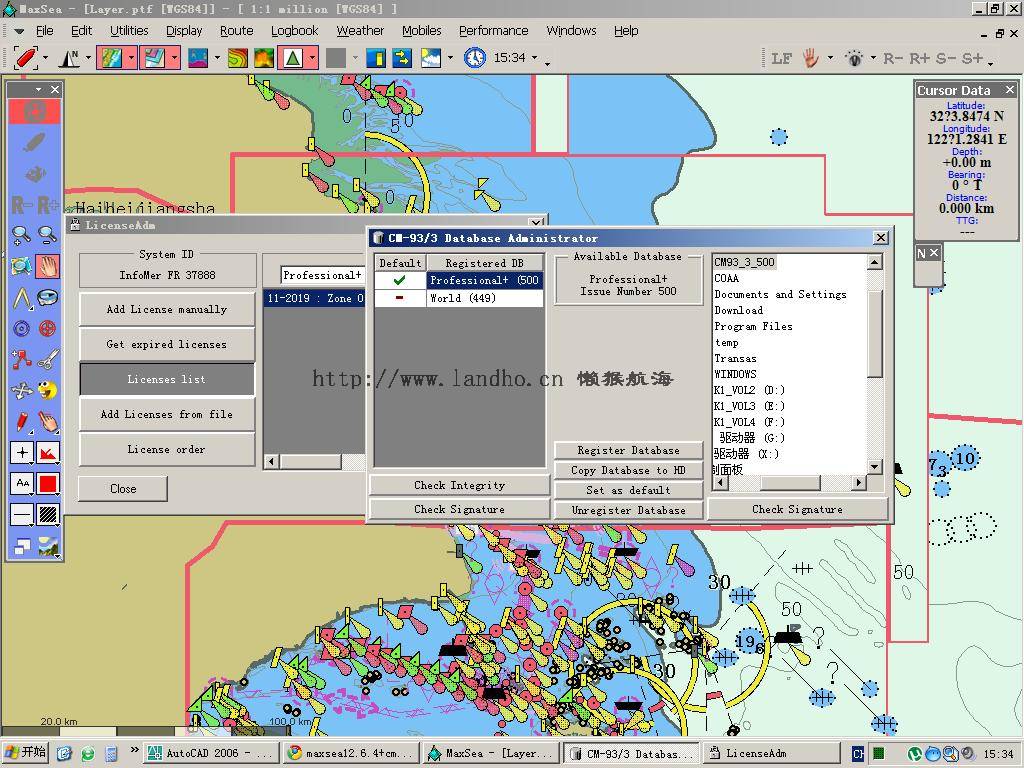Viewport: 1024px width, 768px height.
Task: Toggle the vector chart layer icon
Action: [154, 58]
